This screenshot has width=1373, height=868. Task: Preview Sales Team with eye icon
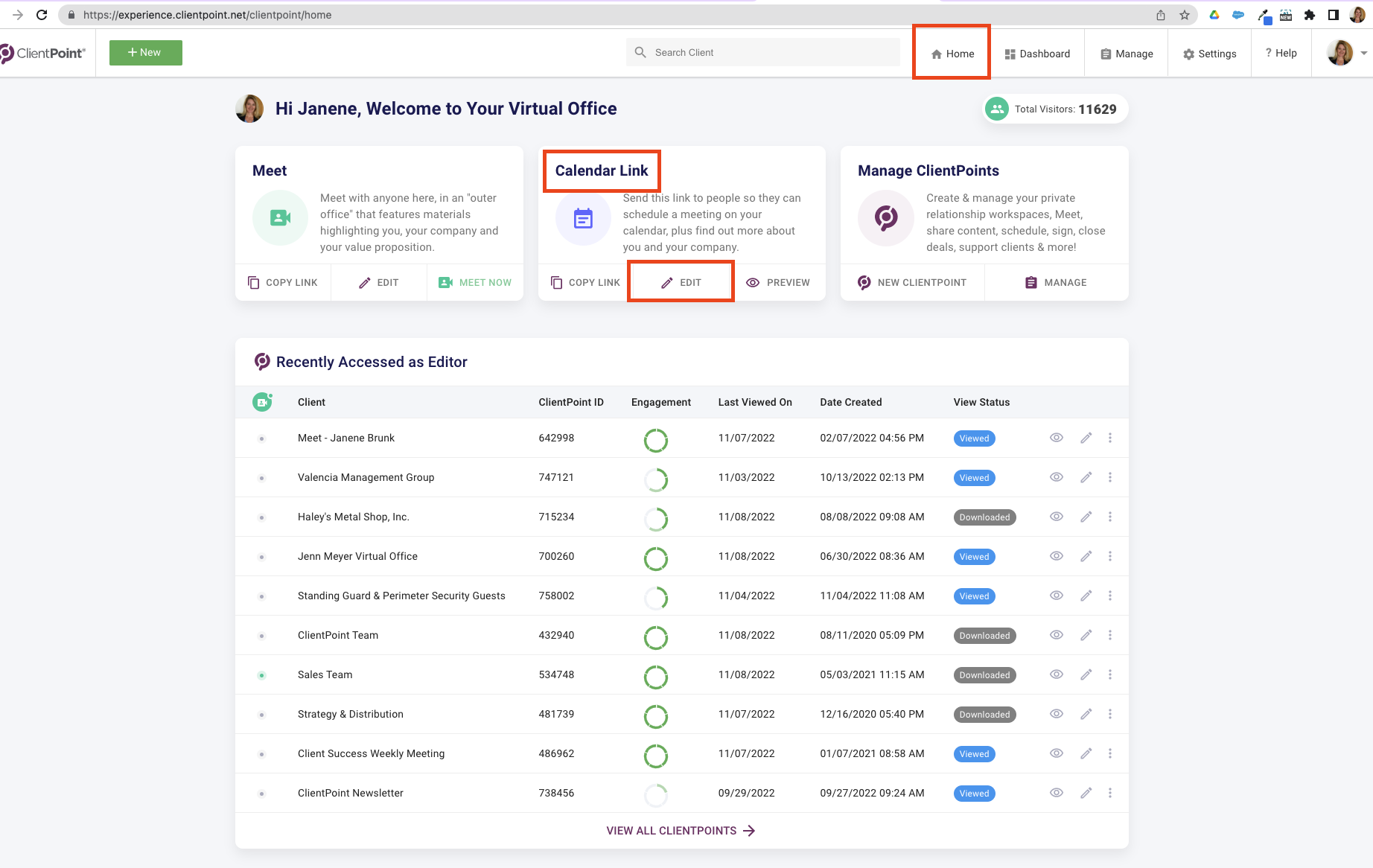1057,674
